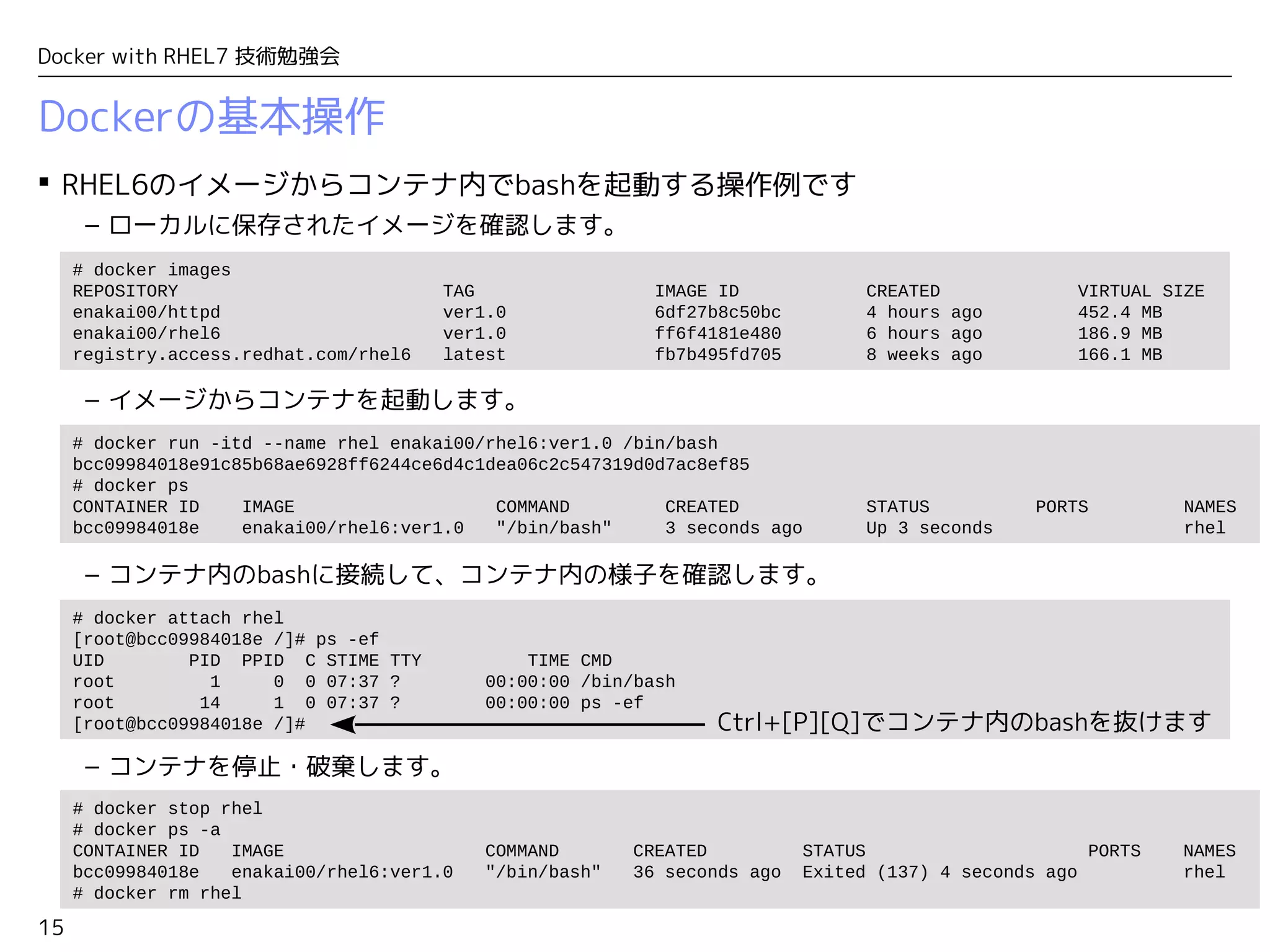Select image ID 'ff6f4181e480'
The width and height of the screenshot is (1270, 952).
tap(717, 333)
